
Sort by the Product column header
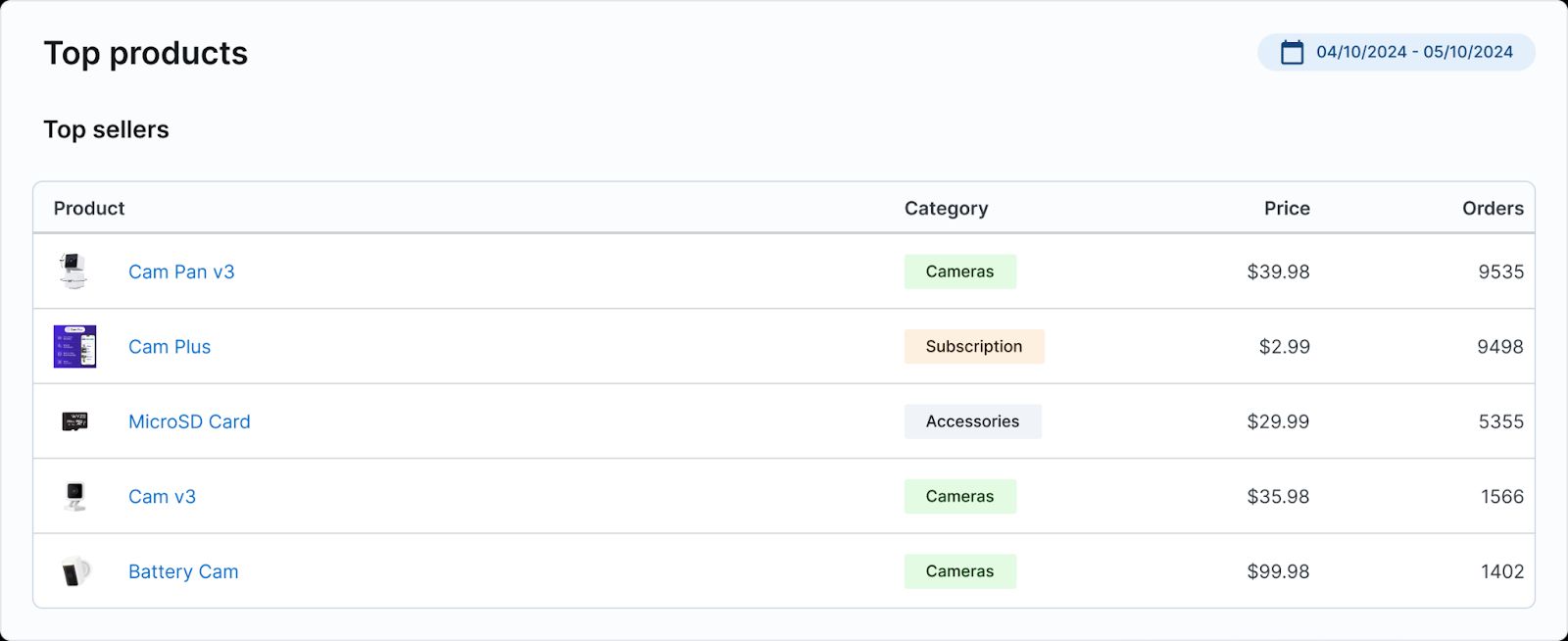(x=89, y=208)
